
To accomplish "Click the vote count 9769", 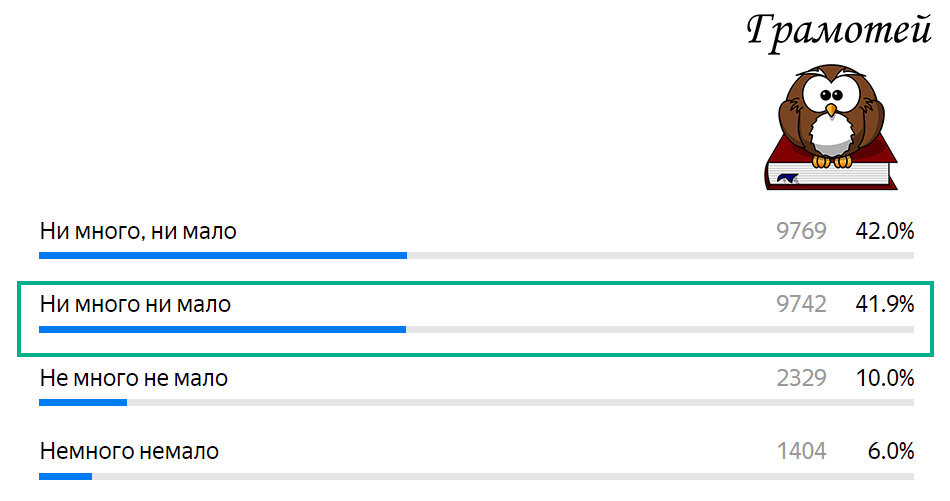I will point(802,231).
